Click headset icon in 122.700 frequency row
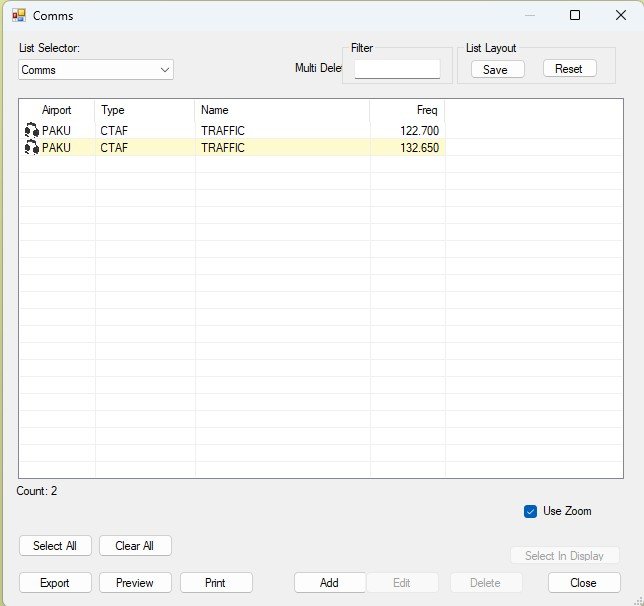The width and height of the screenshot is (644, 606). [x=31, y=130]
